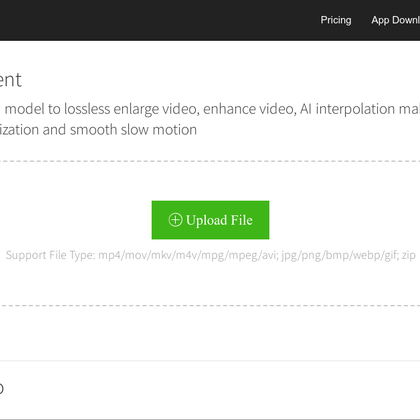Image resolution: width=420 pixels, height=420 pixels.
Task: Click empty drop zone left of Upload File
Action: point(76,220)
